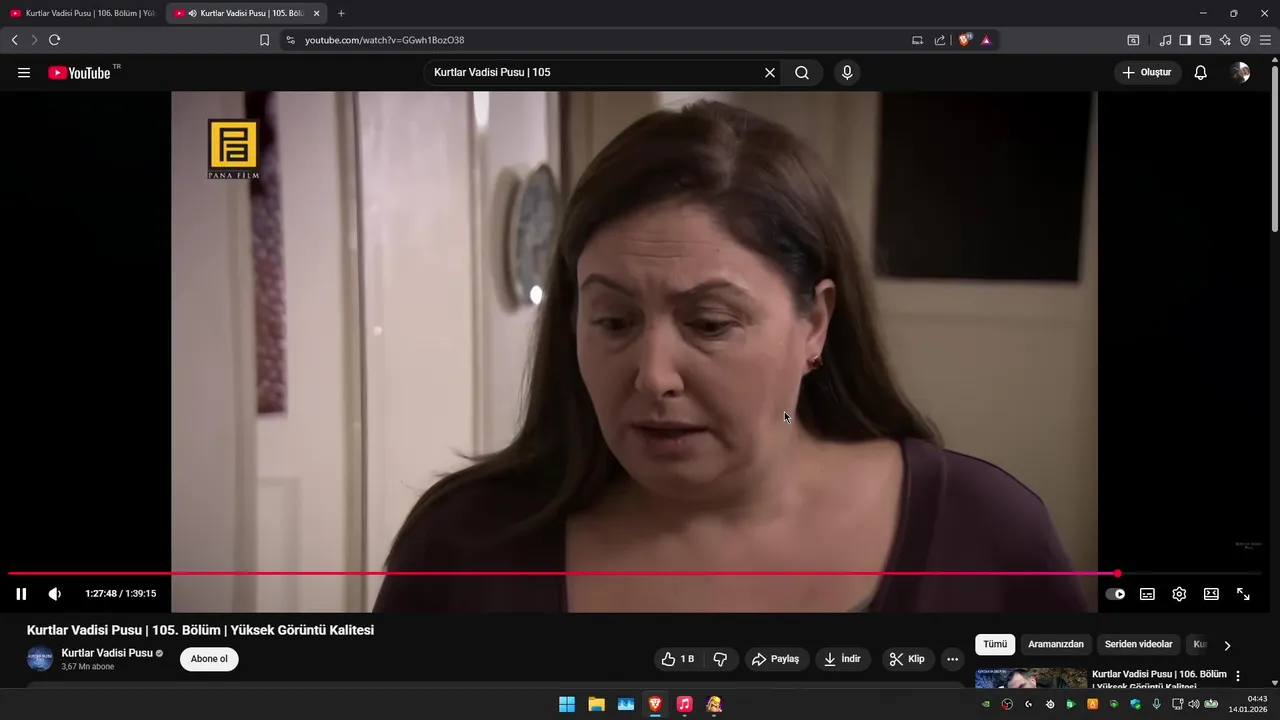1280x720 pixels.
Task: Open a new browser tab
Action: [341, 13]
